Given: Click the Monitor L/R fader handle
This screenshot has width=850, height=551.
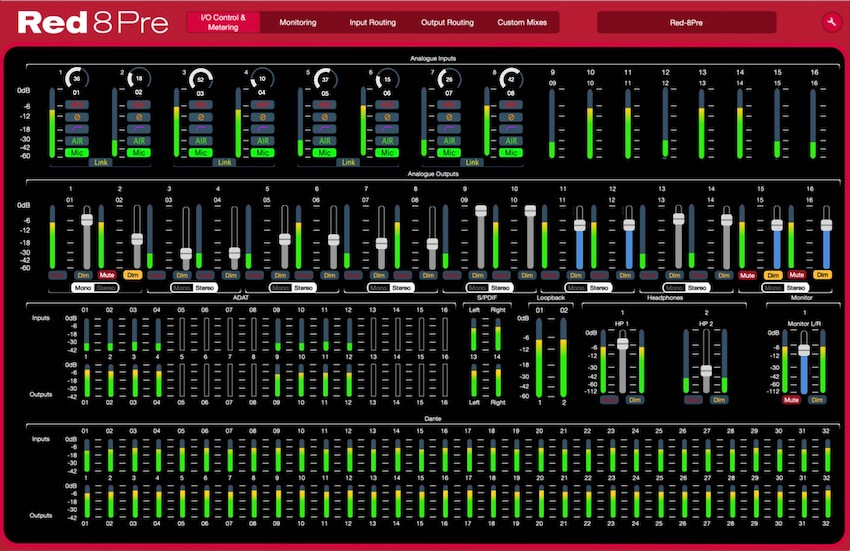Looking at the screenshot, I should point(804,350).
